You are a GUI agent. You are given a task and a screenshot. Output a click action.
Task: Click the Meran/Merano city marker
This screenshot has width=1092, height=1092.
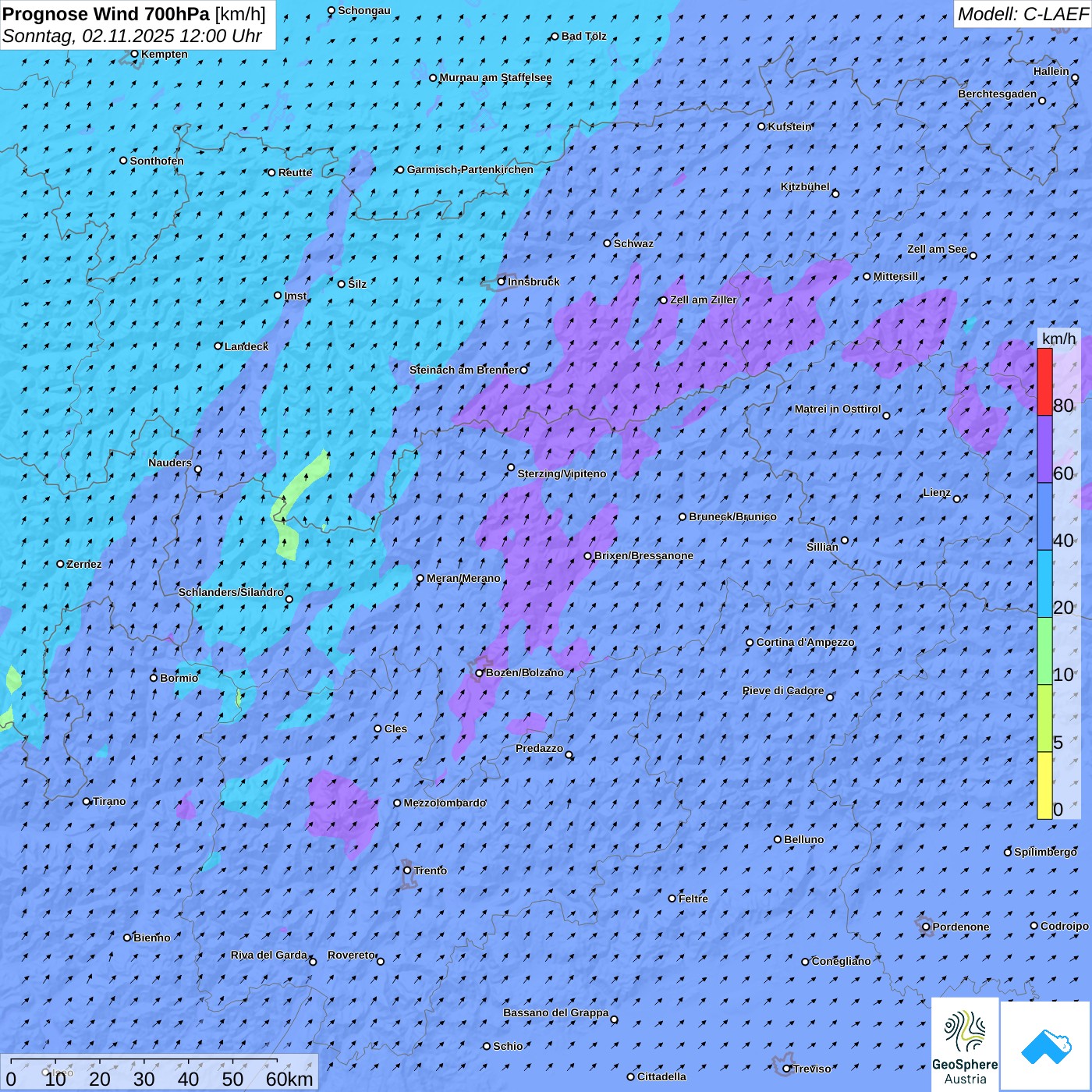coord(420,579)
